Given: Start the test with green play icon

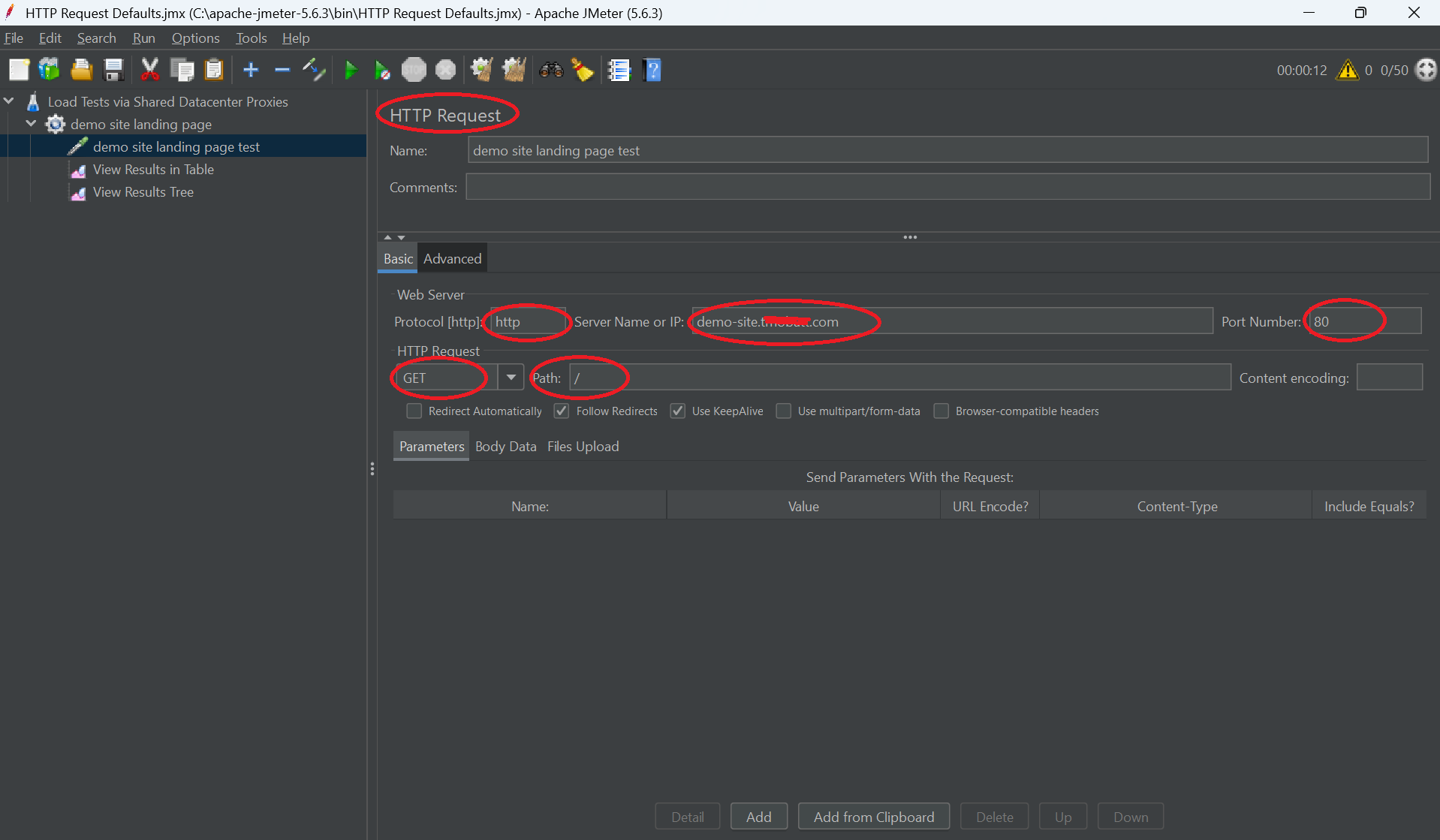Looking at the screenshot, I should [x=351, y=70].
